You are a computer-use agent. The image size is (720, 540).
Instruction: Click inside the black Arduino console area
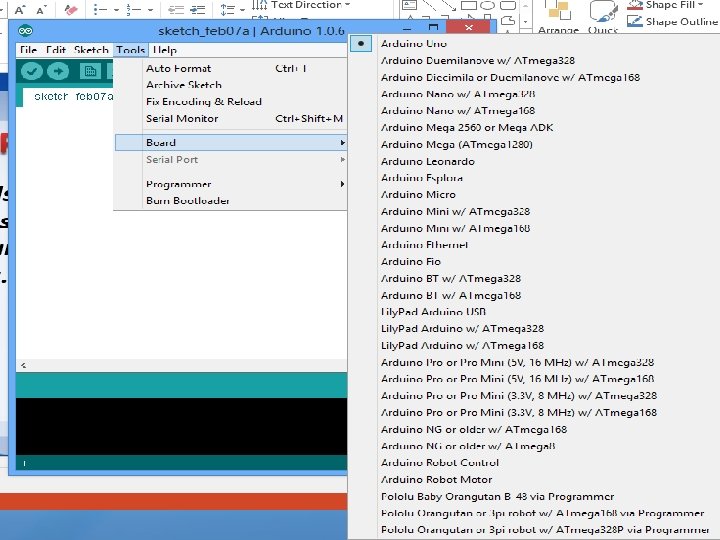(181, 426)
